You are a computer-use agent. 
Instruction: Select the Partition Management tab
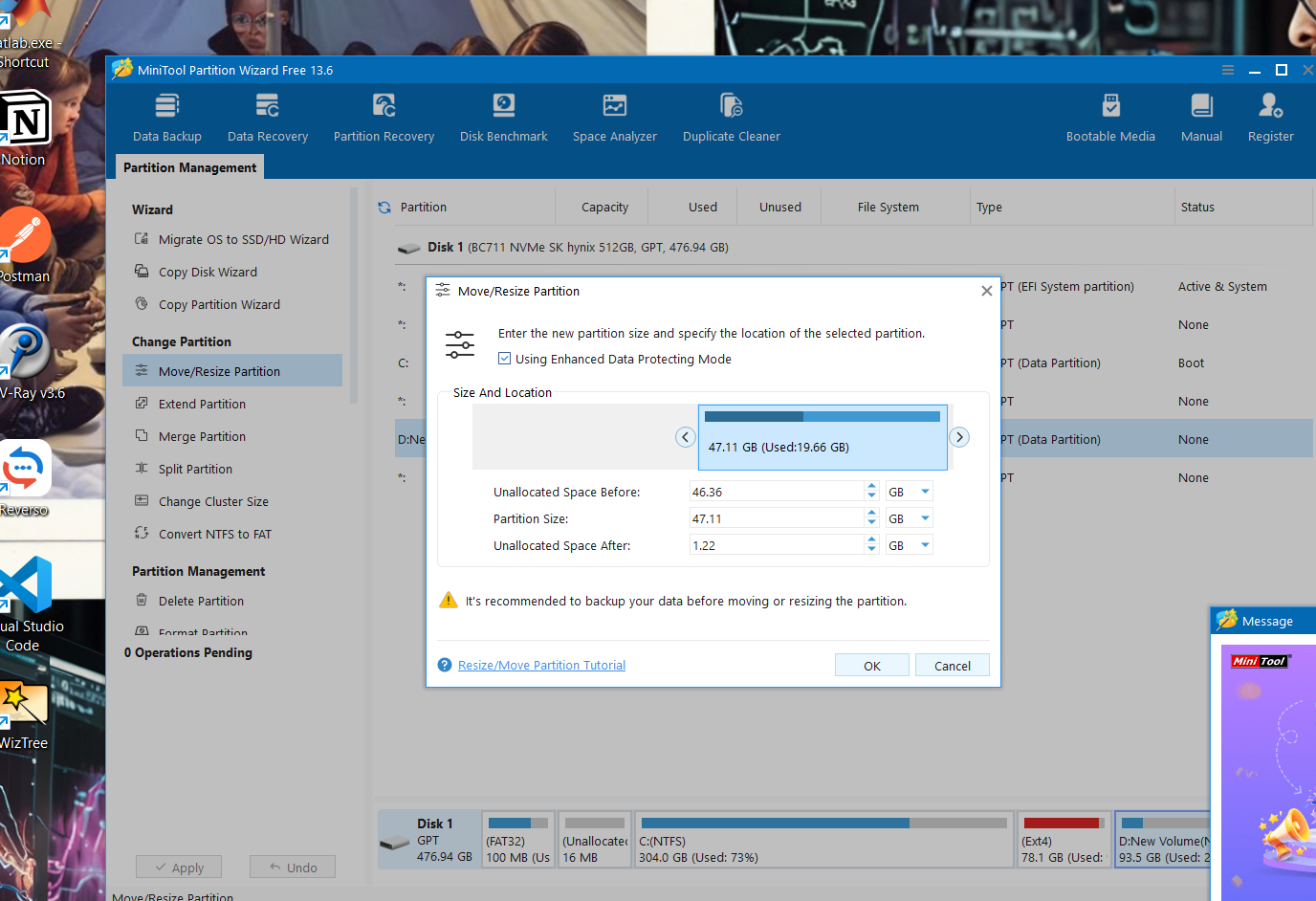point(189,167)
